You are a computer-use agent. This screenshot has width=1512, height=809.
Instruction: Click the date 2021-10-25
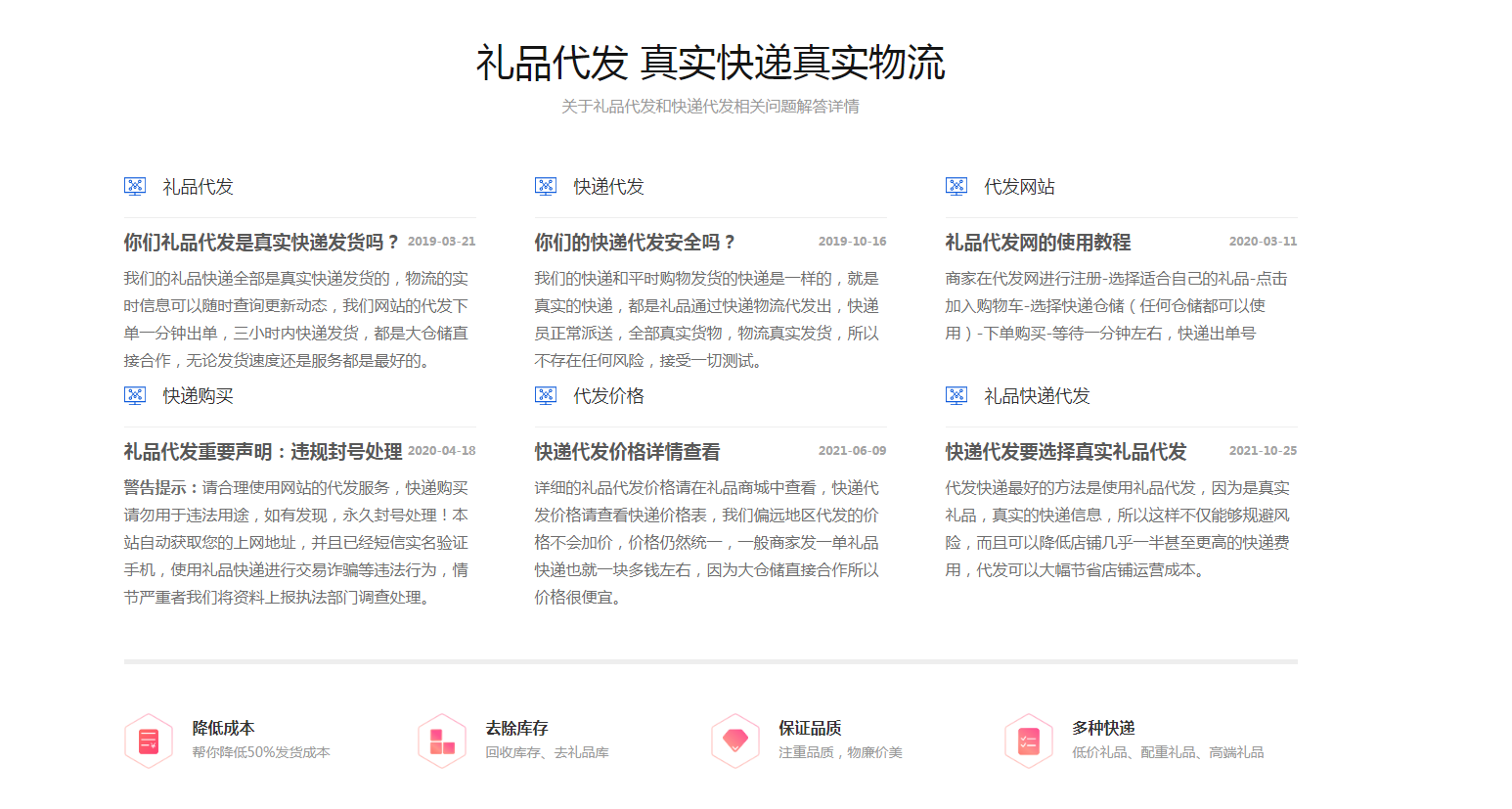click(x=1263, y=451)
